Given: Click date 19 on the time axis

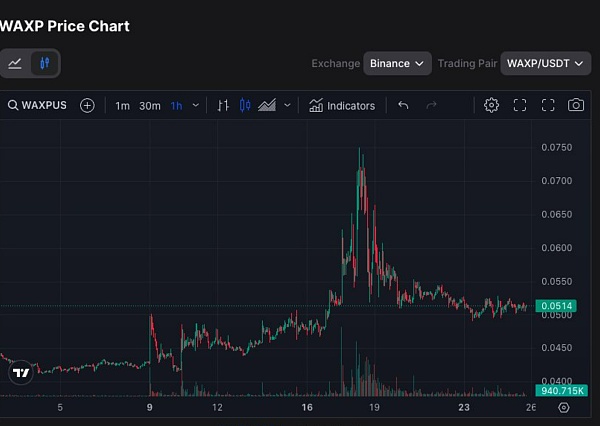Looking at the screenshot, I should tap(374, 408).
